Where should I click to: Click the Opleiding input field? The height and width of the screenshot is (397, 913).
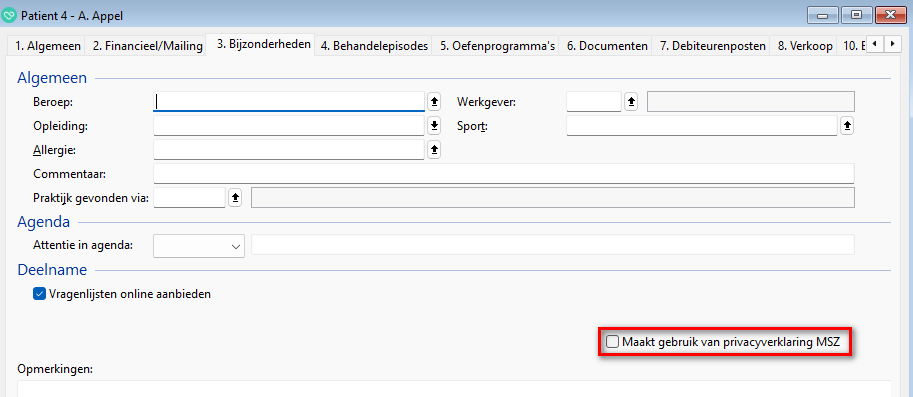coord(289,125)
